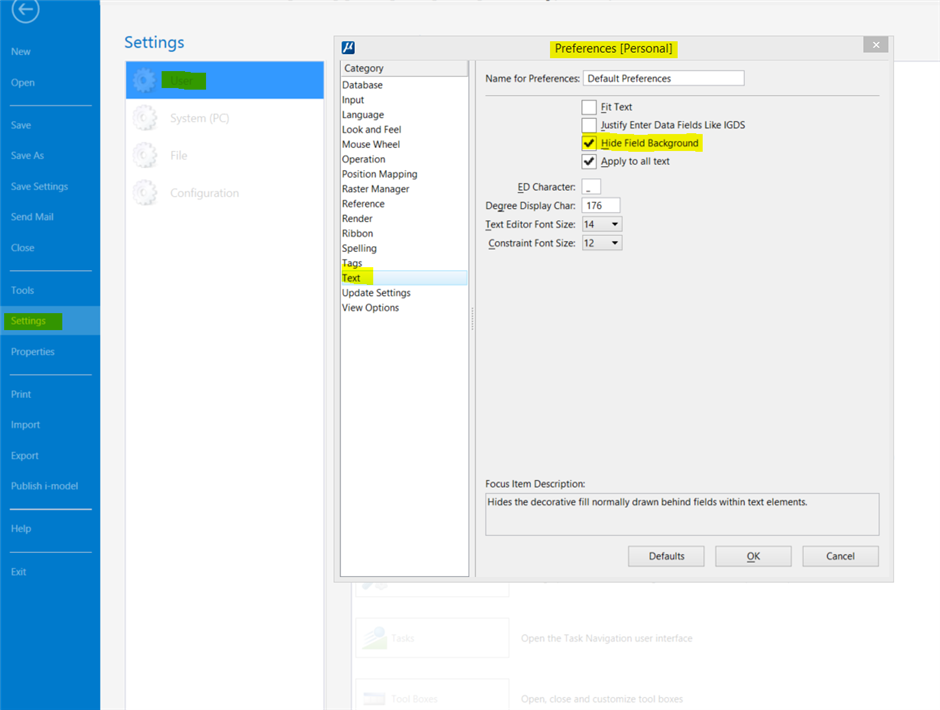Select the System (PC) gear icon
The height and width of the screenshot is (710, 940).
(x=144, y=119)
